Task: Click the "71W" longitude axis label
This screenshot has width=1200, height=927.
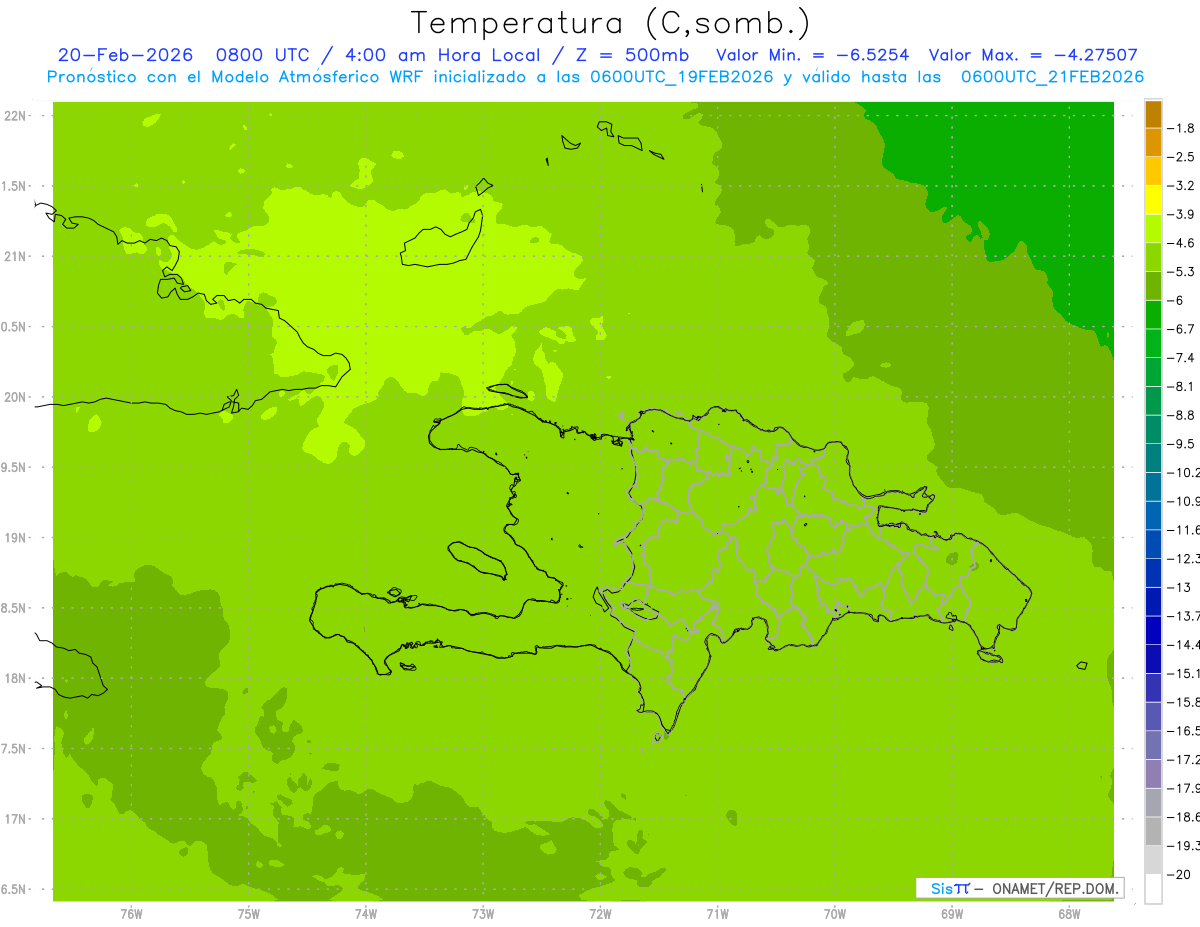Action: (717, 914)
